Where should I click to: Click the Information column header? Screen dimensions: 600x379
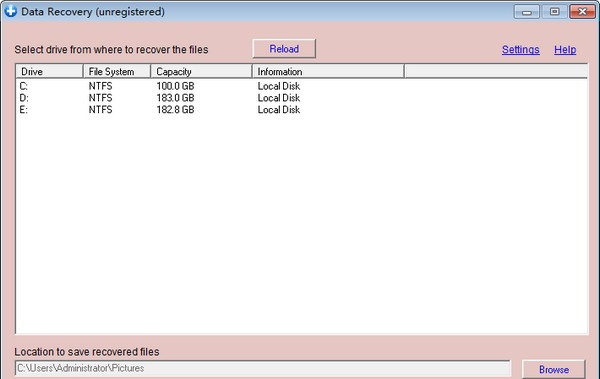(328, 72)
